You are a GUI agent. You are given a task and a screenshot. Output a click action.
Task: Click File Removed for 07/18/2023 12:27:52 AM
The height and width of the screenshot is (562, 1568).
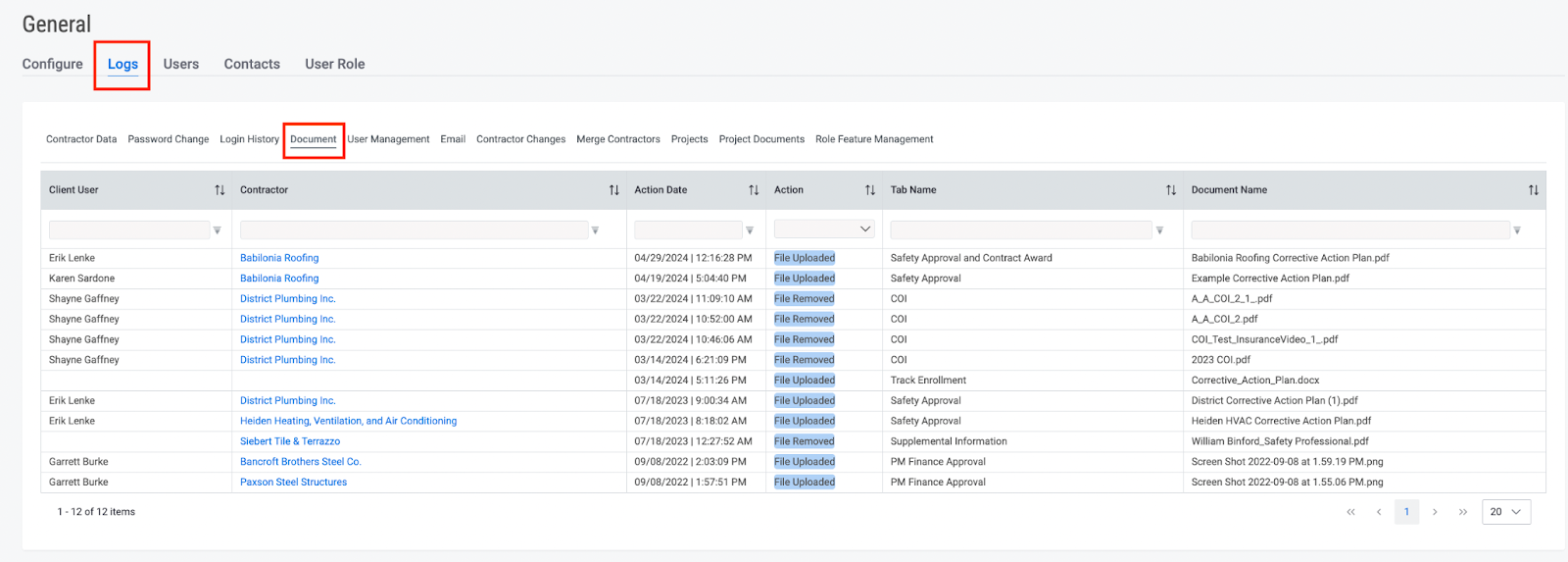click(805, 441)
